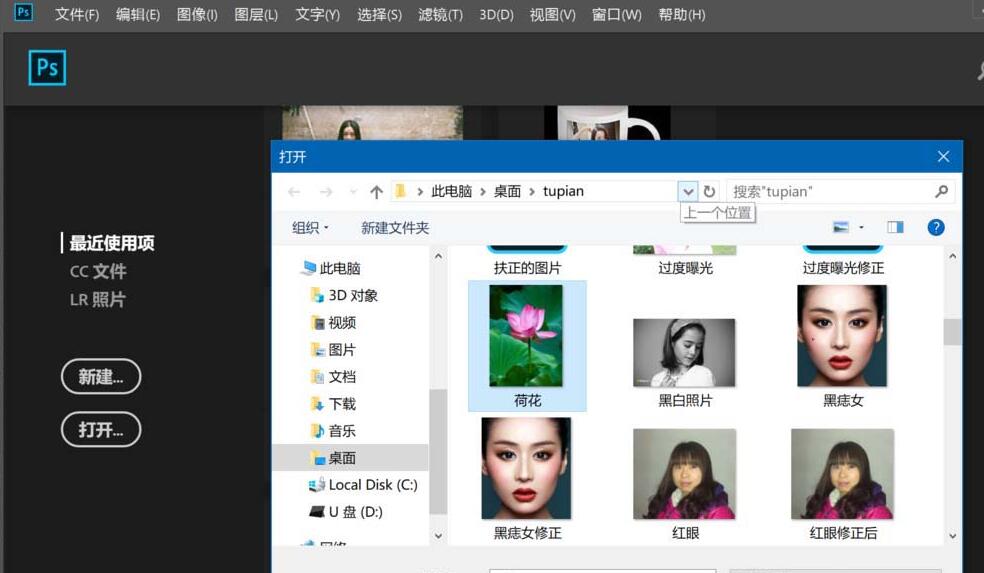Click the 打开... button on start screen

(101, 429)
